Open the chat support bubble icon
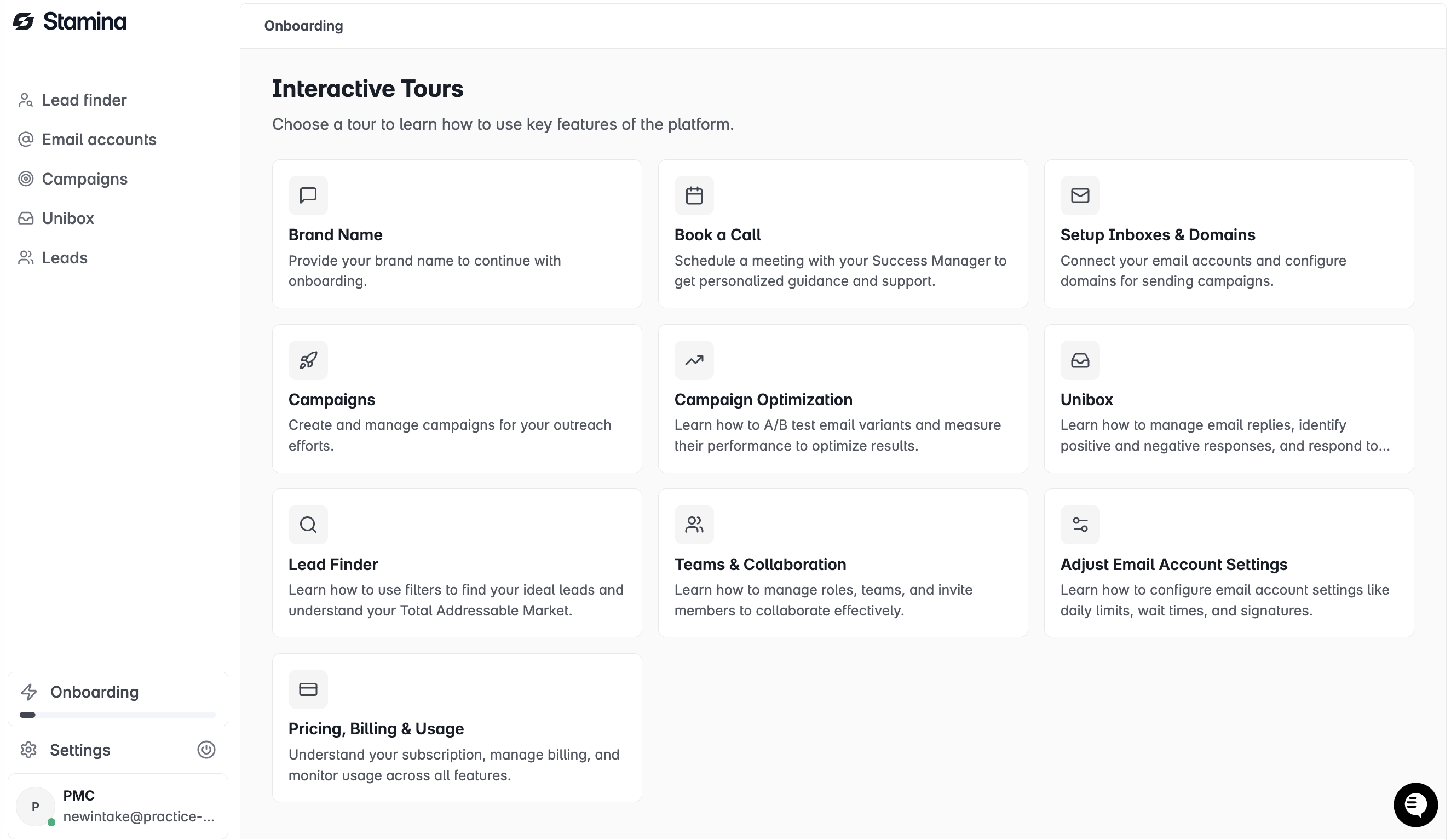Viewport: 1451px width, 840px height. point(1415,805)
